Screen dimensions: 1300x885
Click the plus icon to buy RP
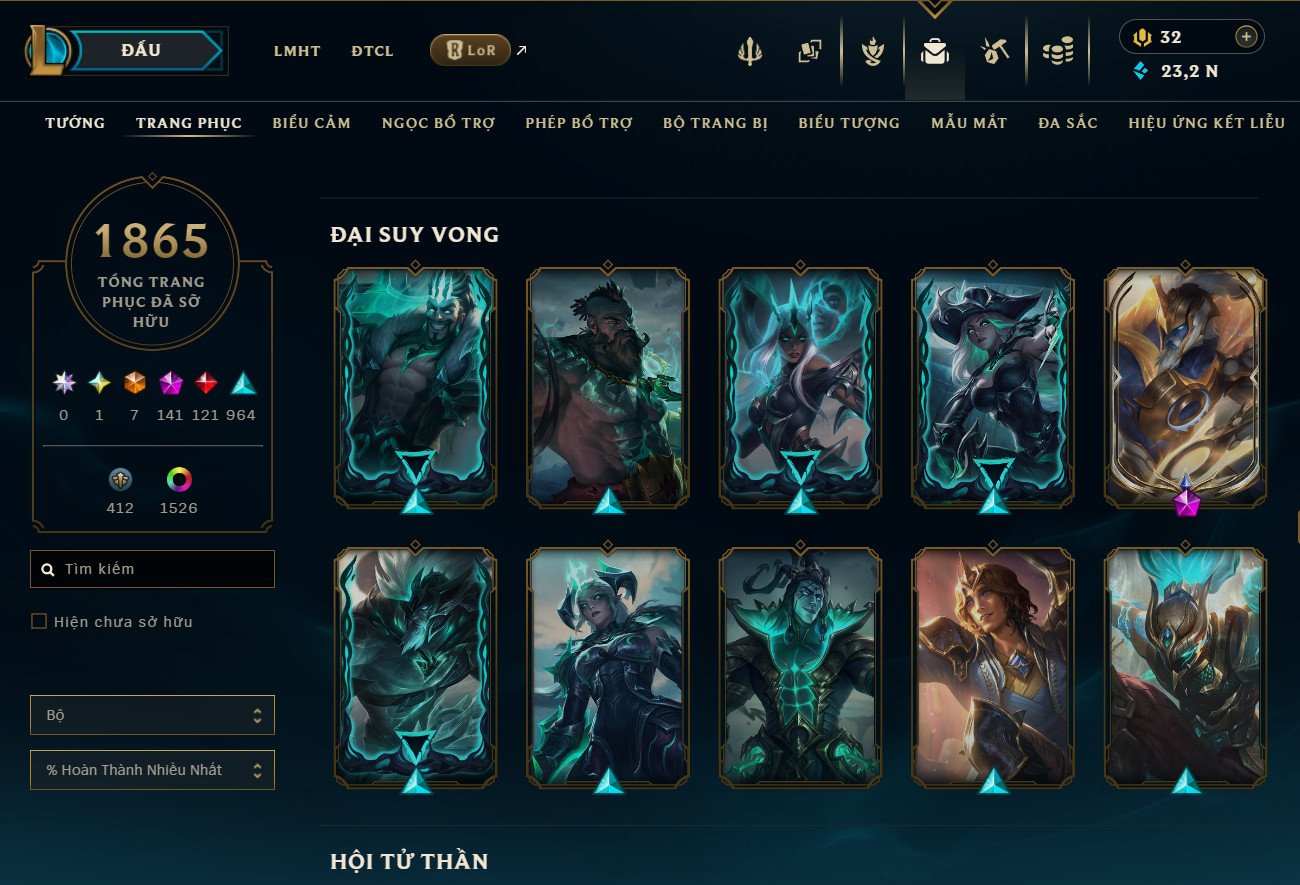pyautogui.click(x=1245, y=37)
